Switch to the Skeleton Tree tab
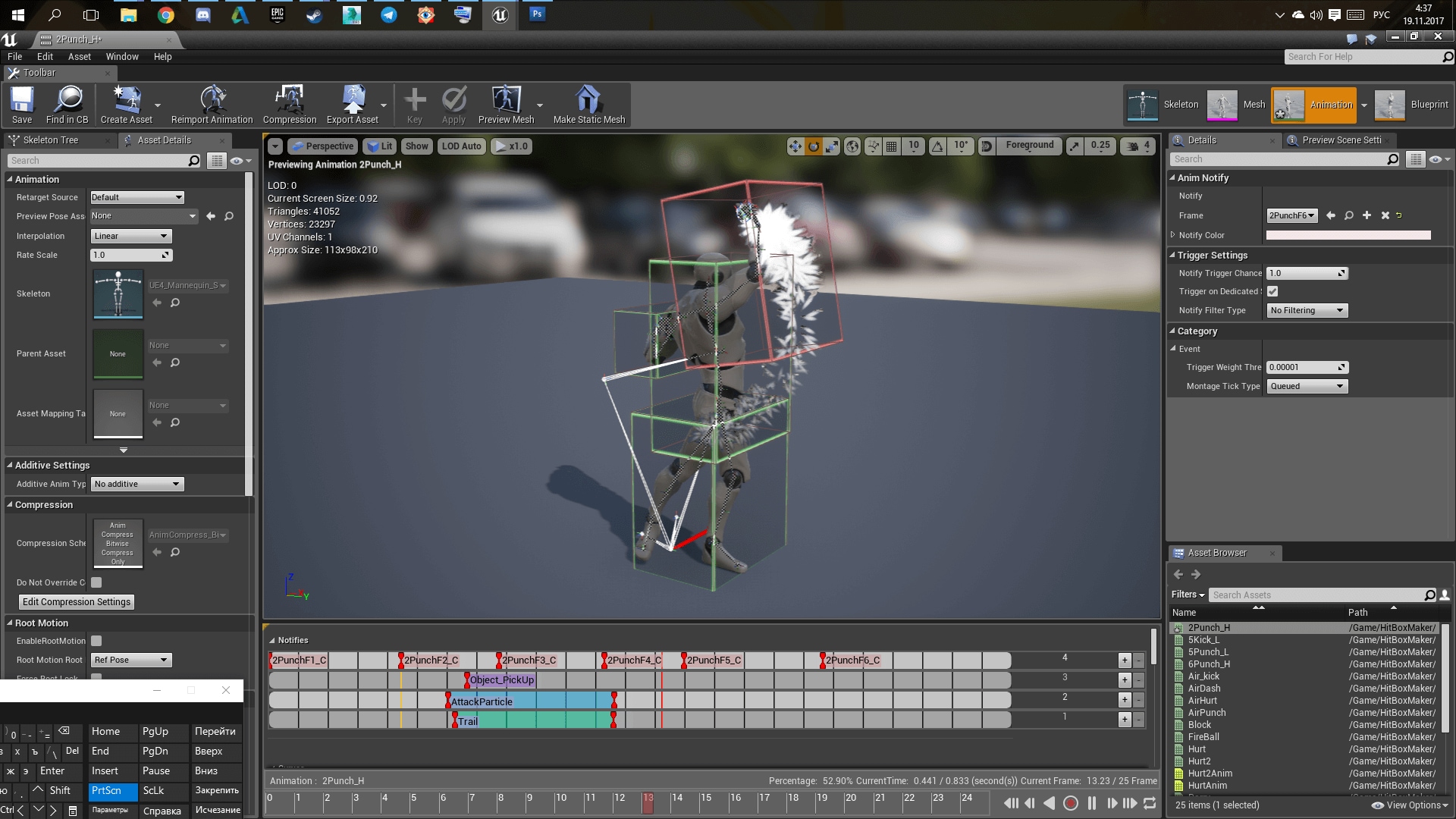1456x819 pixels. [x=53, y=140]
